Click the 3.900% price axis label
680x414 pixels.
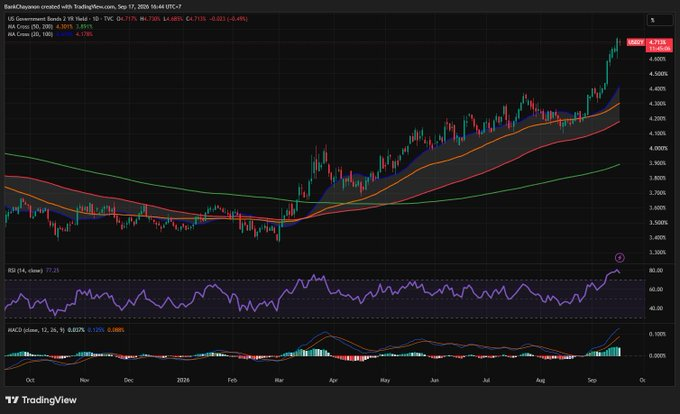pos(658,163)
